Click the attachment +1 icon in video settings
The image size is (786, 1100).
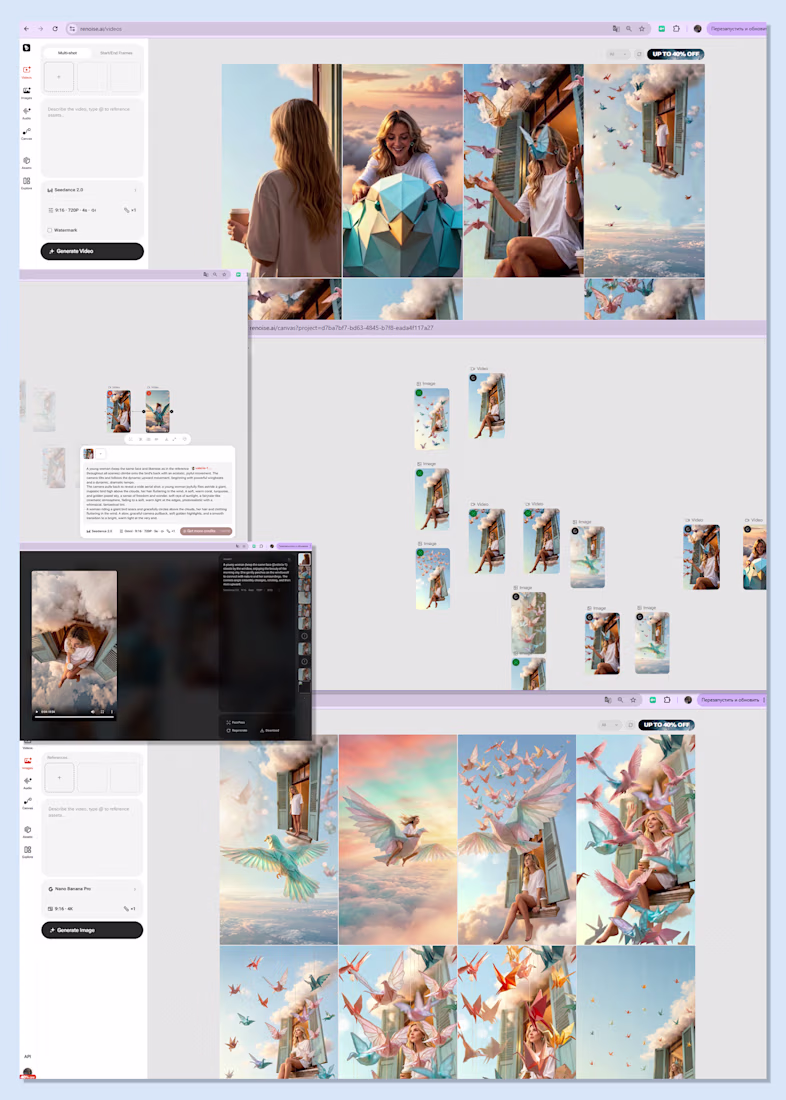pyautogui.click(x=131, y=210)
